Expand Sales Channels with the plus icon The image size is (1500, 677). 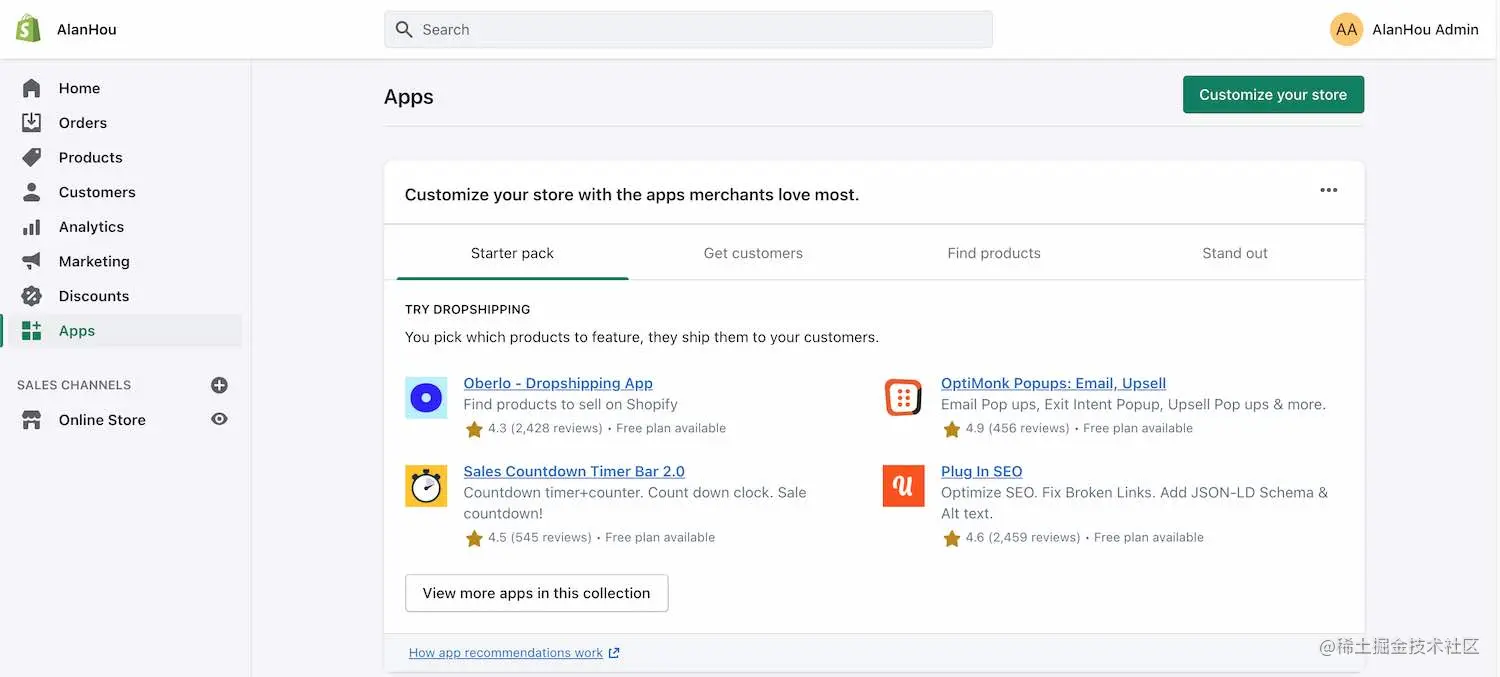219,384
